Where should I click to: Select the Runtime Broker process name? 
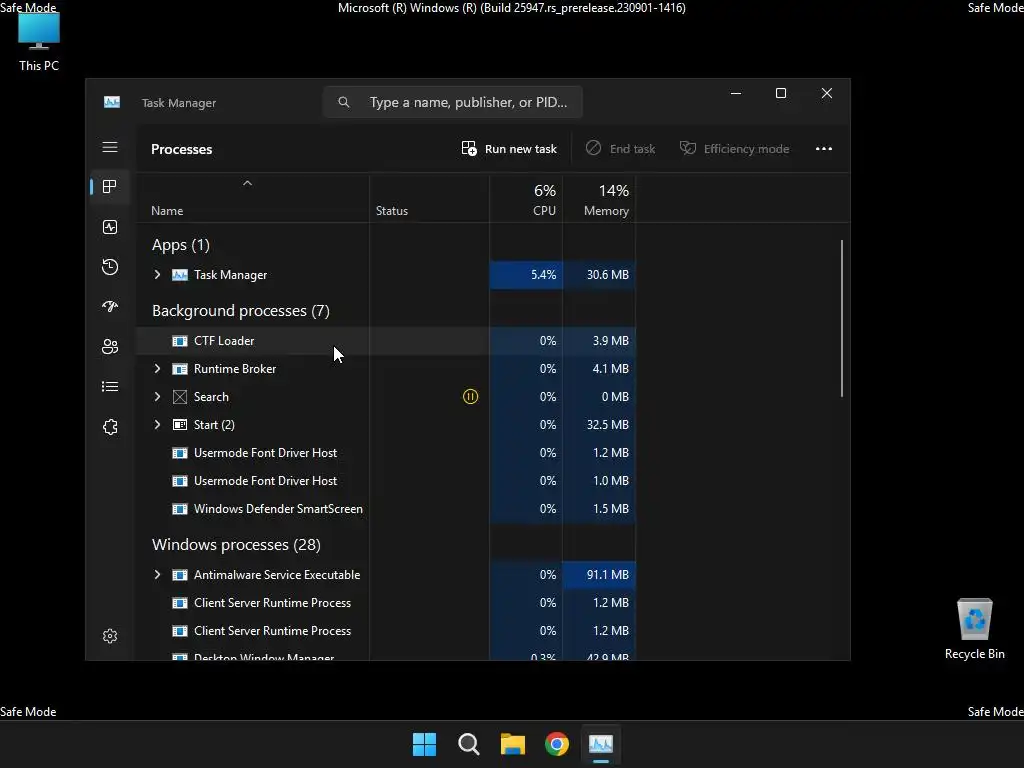coord(234,368)
